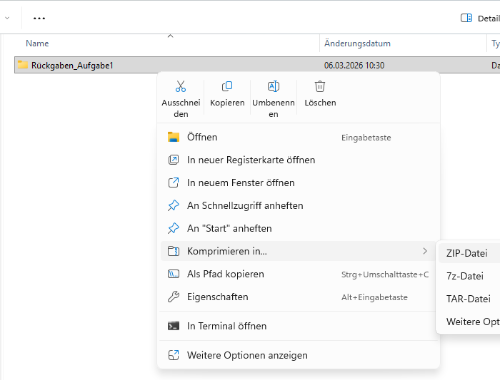Click the Umbenennen label
500x380 pixels.
(273, 108)
